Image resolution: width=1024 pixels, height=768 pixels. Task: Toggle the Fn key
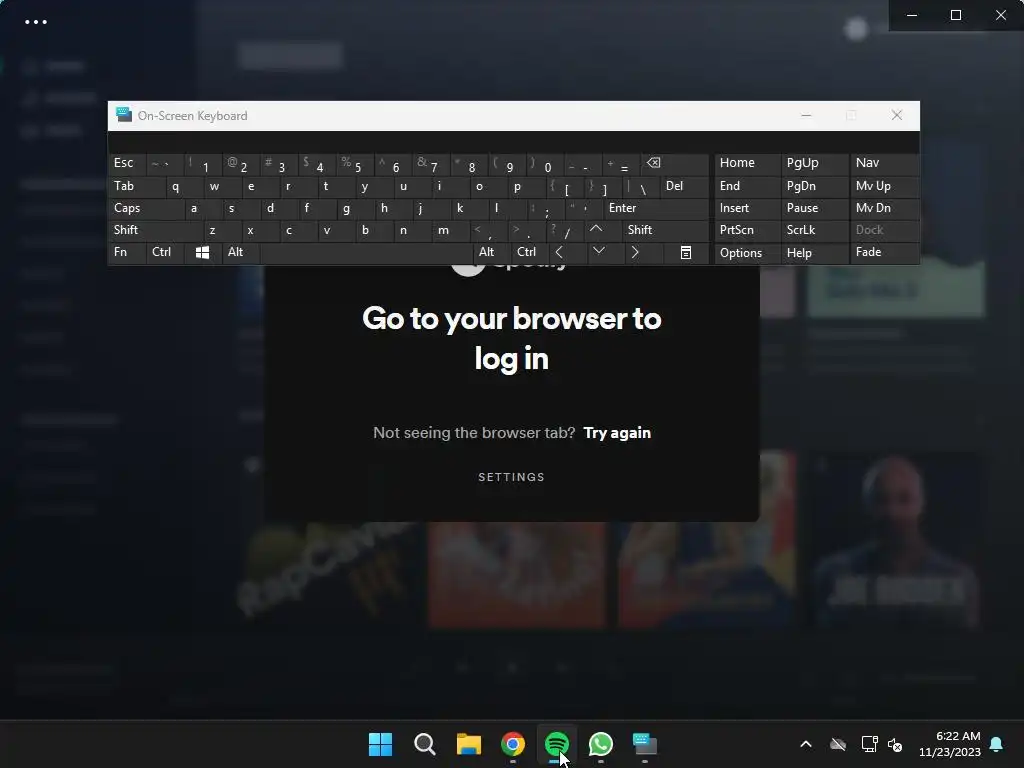127,253
